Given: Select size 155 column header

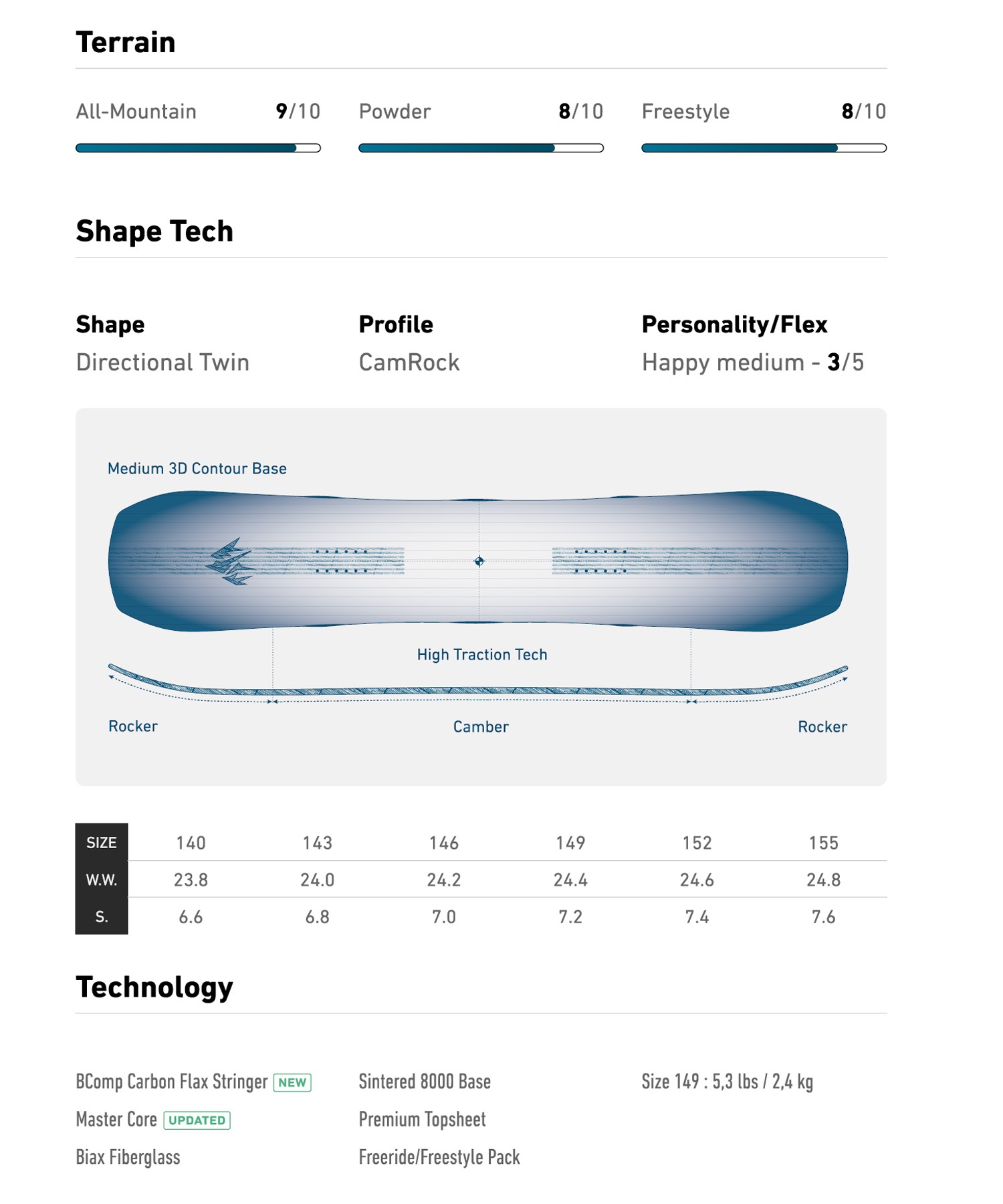Looking at the screenshot, I should pos(823,843).
